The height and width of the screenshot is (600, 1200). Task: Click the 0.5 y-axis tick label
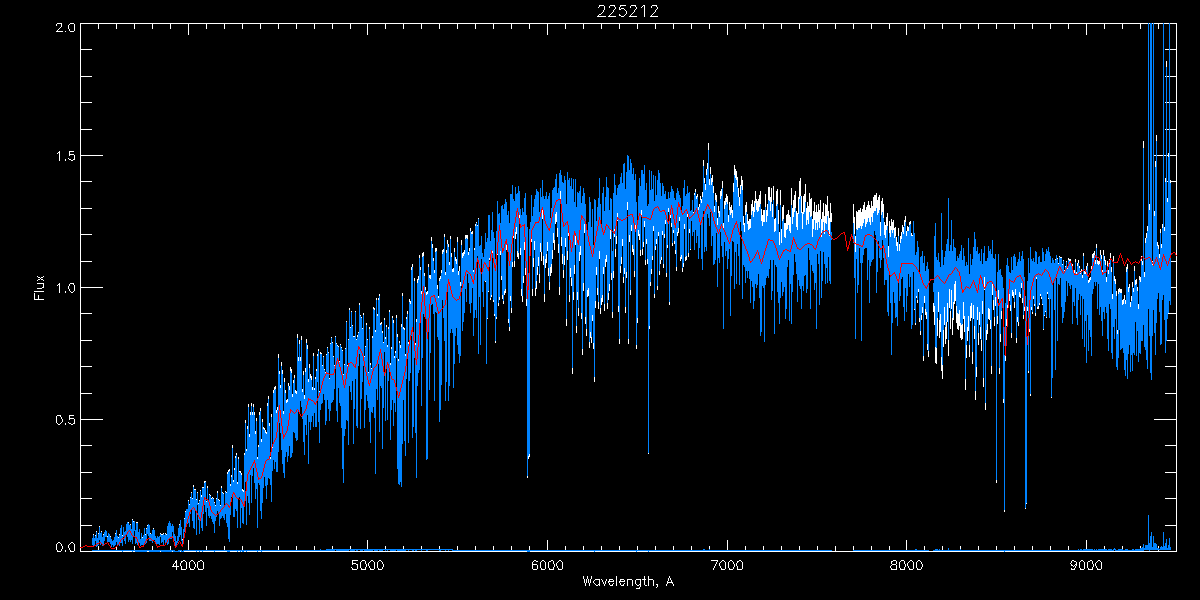(x=66, y=419)
